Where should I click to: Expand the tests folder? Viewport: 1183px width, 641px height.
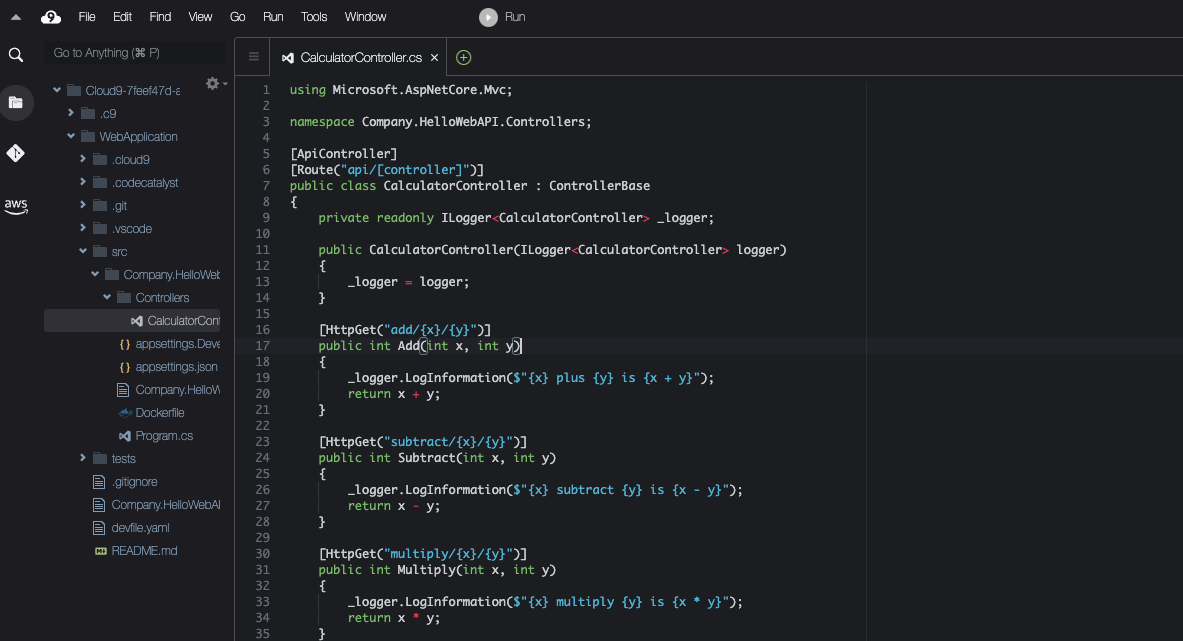click(x=82, y=458)
